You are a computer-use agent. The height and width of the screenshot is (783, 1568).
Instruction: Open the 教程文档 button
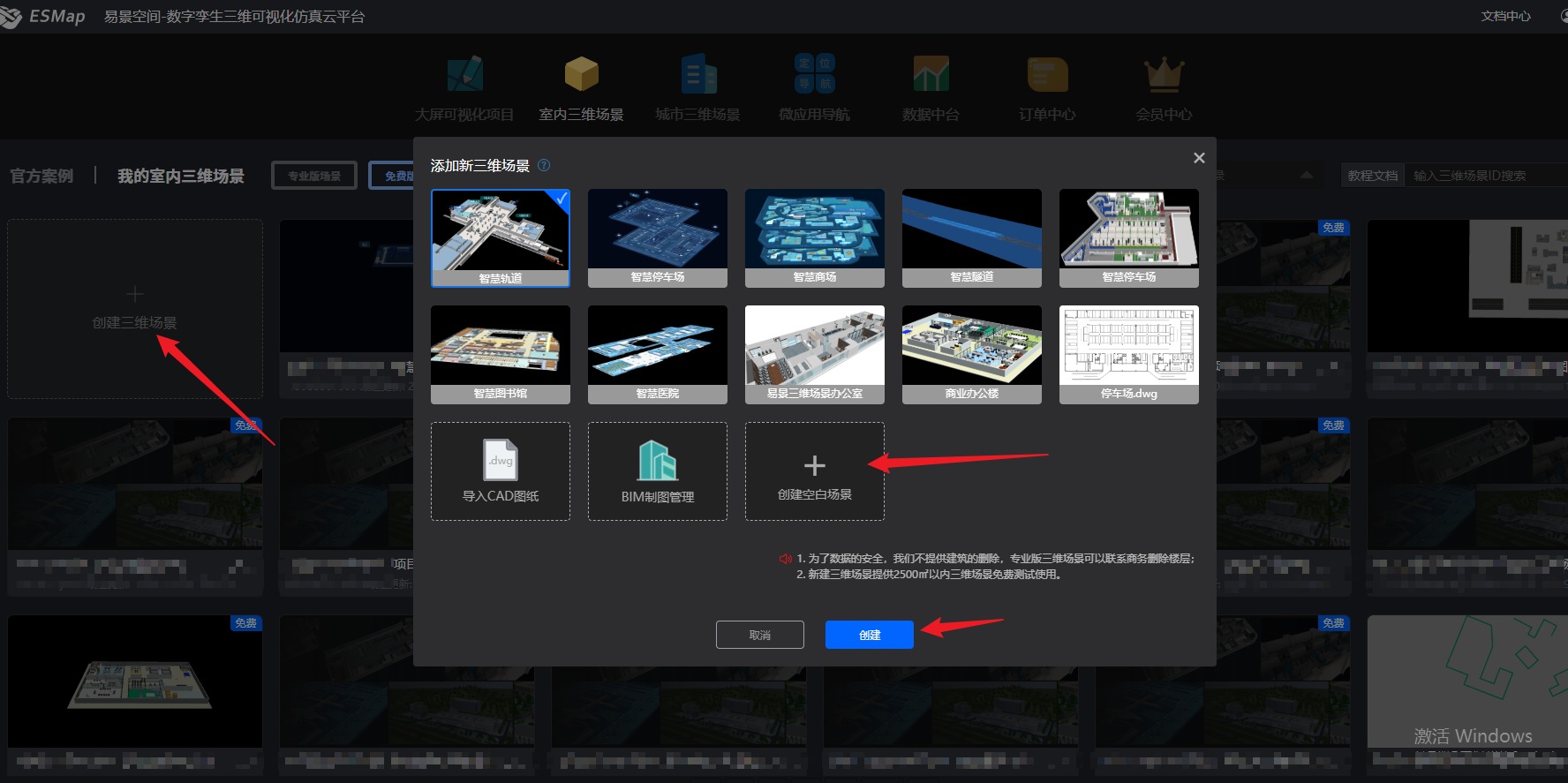[1373, 176]
